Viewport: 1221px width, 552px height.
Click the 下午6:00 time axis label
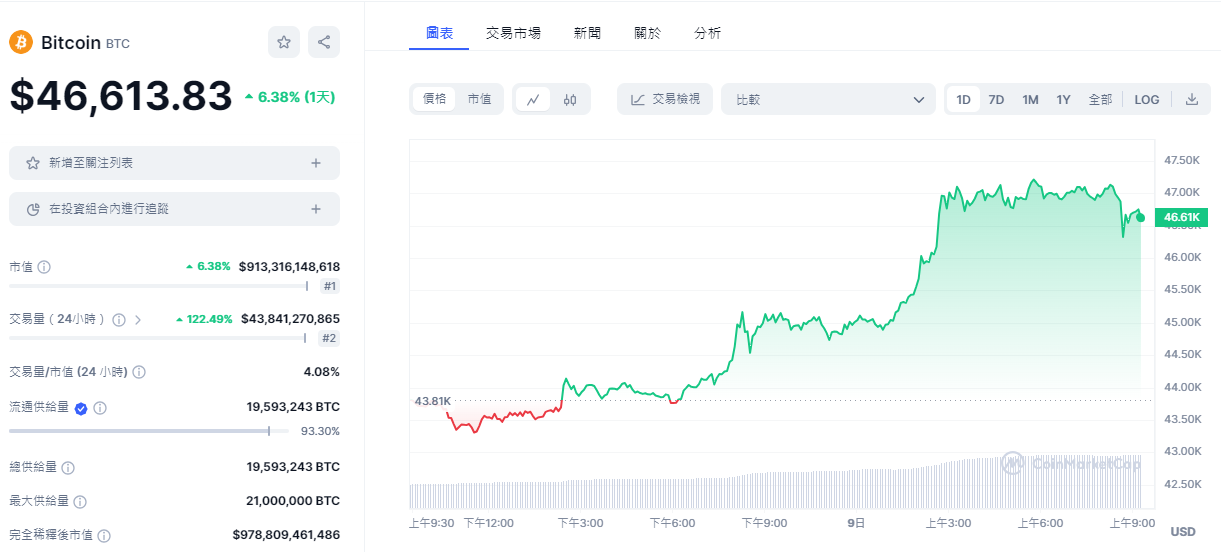click(x=672, y=522)
